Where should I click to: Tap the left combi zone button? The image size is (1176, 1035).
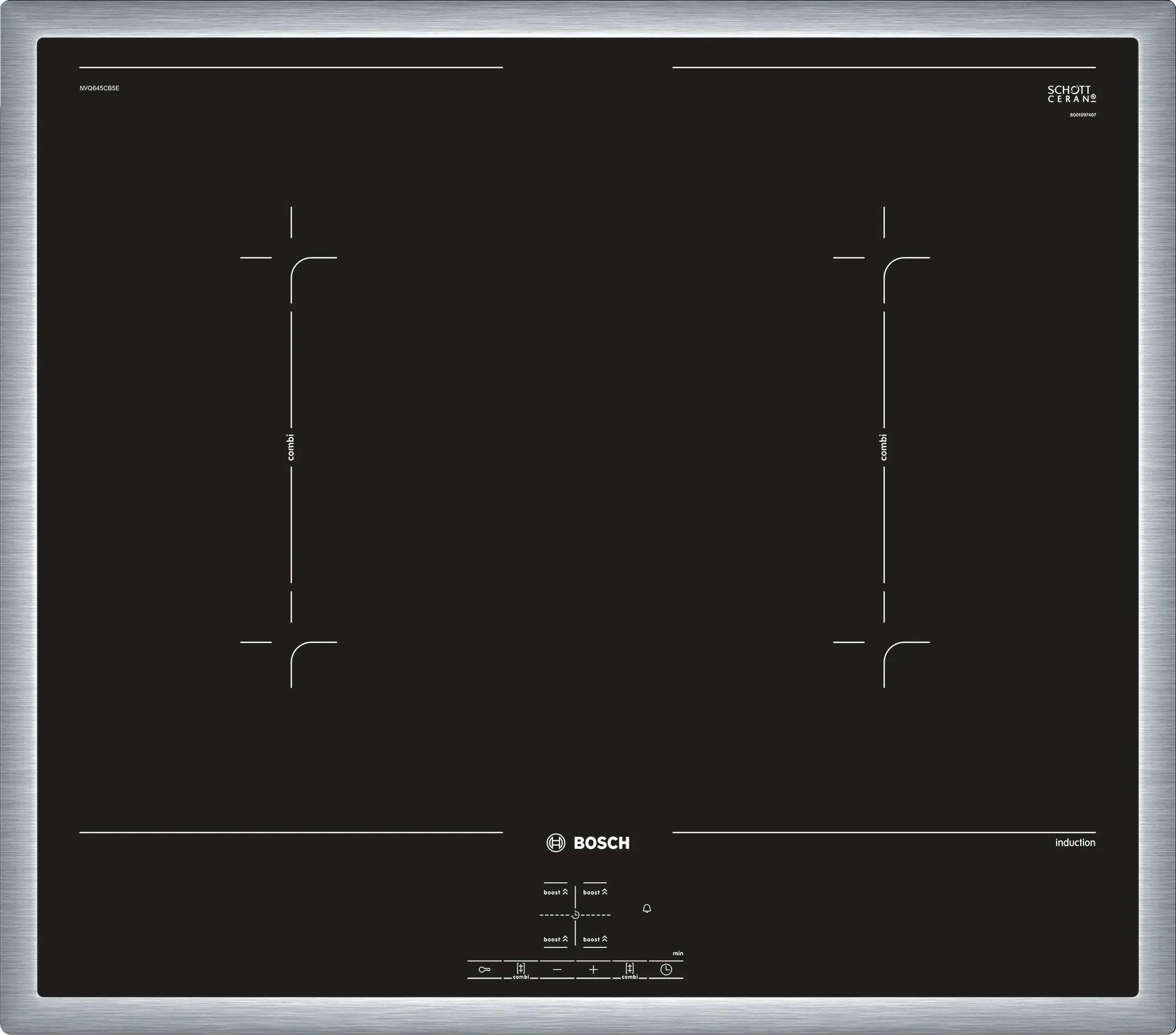click(521, 969)
